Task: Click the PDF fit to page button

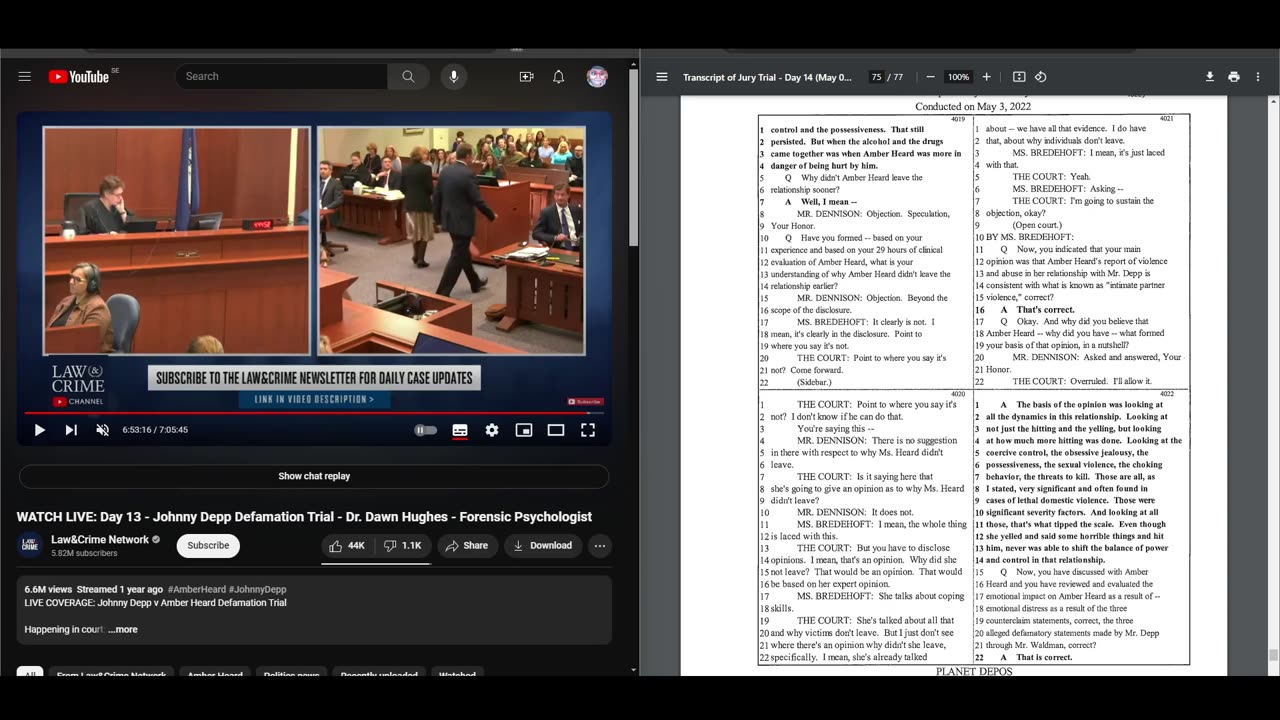Action: pos(1019,77)
